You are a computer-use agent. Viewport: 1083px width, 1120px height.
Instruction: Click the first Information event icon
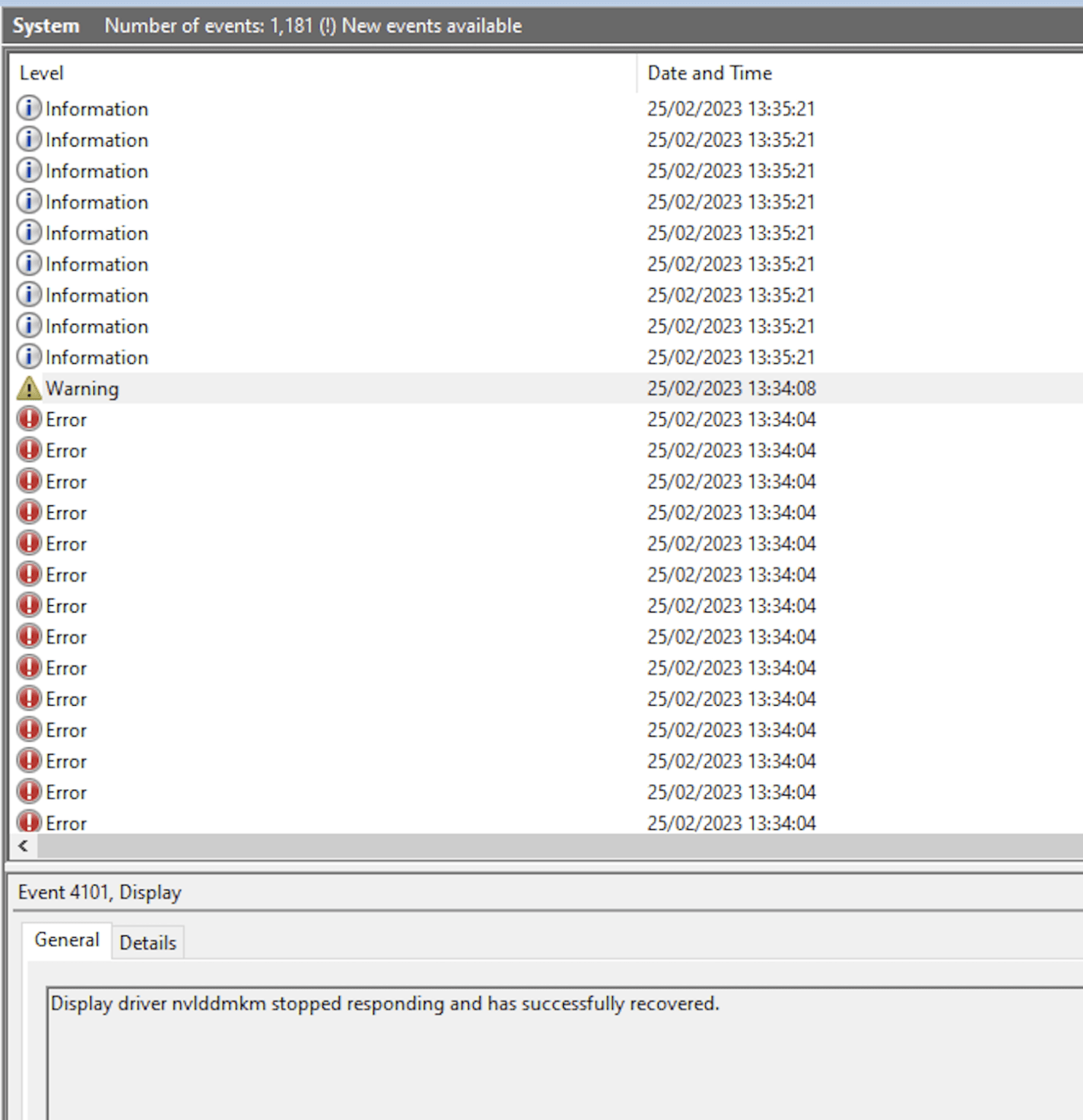(x=28, y=108)
